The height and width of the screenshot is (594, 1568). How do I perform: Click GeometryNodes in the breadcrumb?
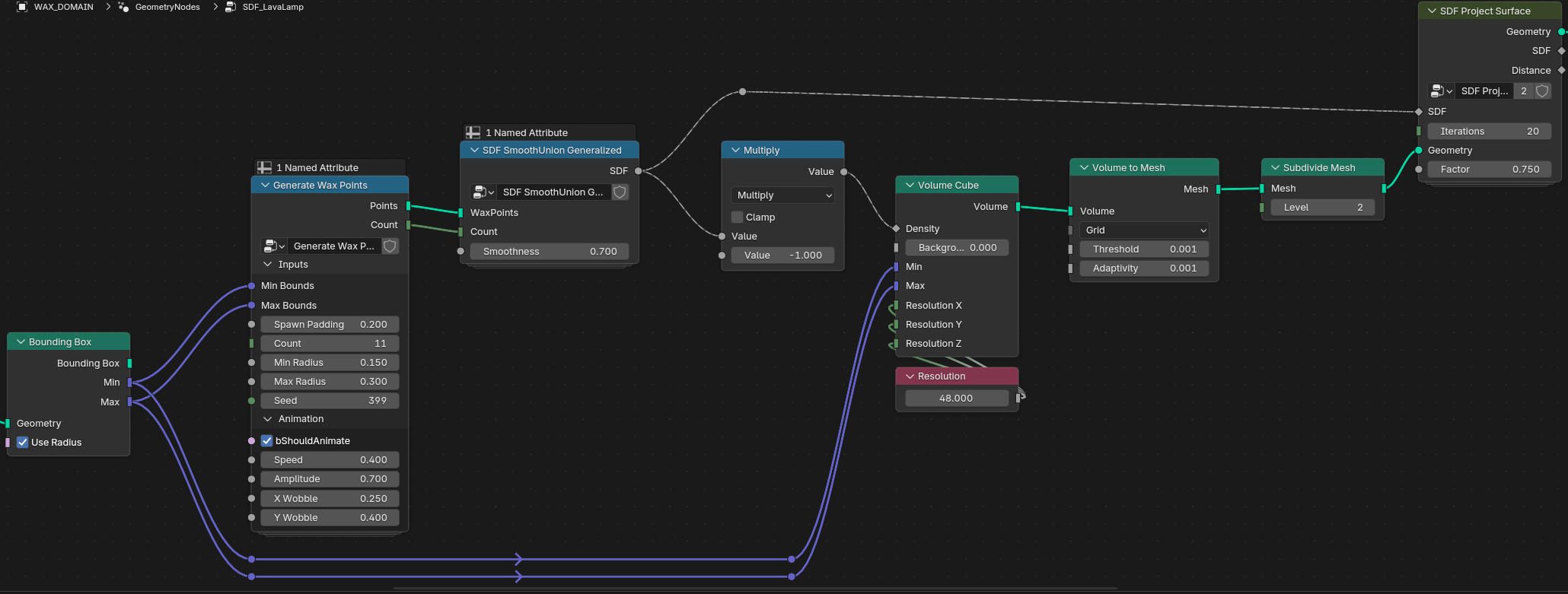167,7
